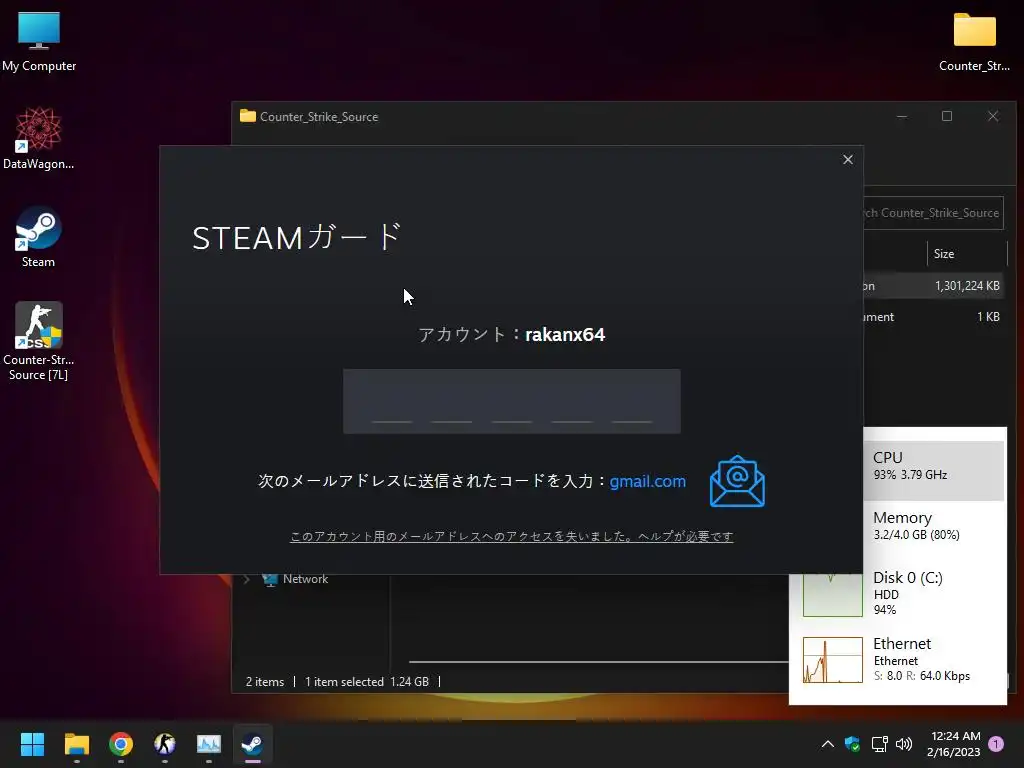Open the Counter_Str... folder on desktop
Screen dimensions: 1024x768
click(974, 41)
